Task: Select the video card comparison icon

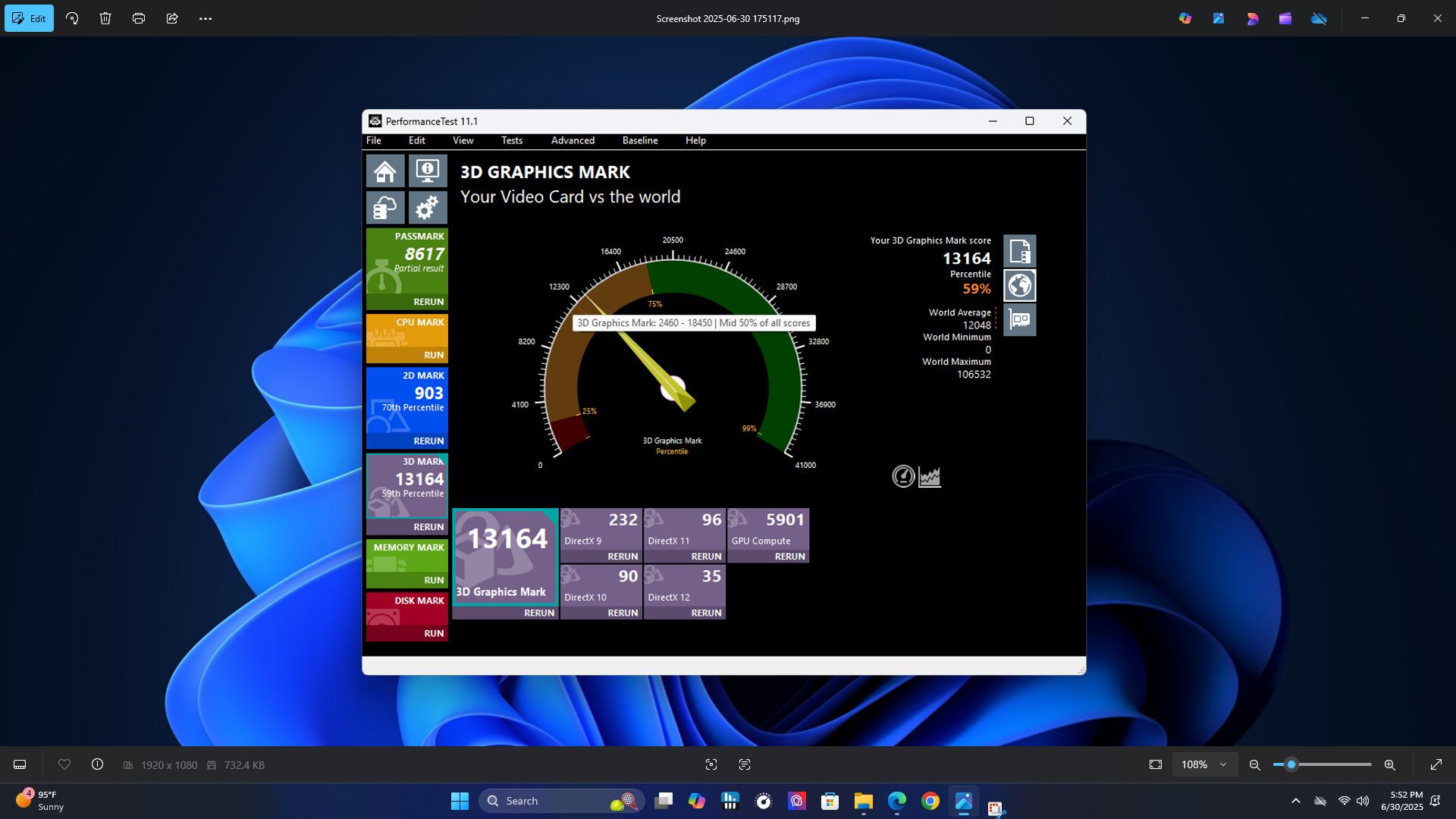Action: (1020, 320)
